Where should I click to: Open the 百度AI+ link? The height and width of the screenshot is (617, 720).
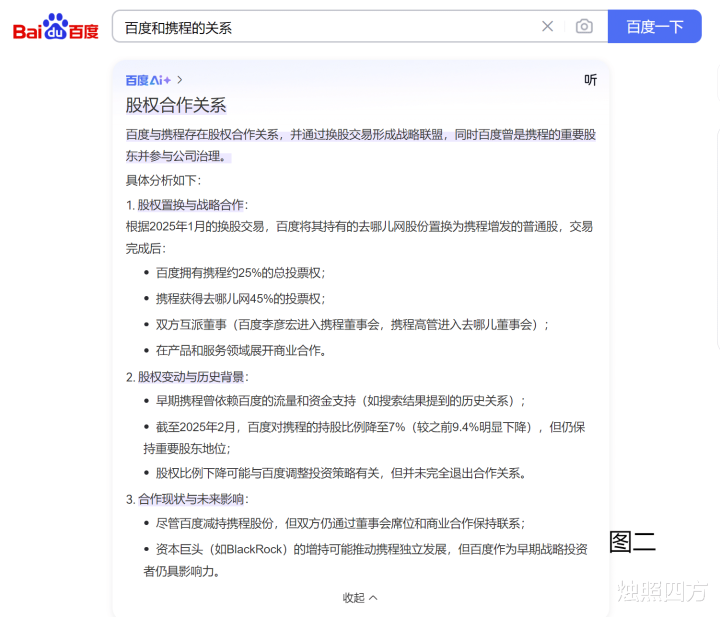pyautogui.click(x=148, y=80)
